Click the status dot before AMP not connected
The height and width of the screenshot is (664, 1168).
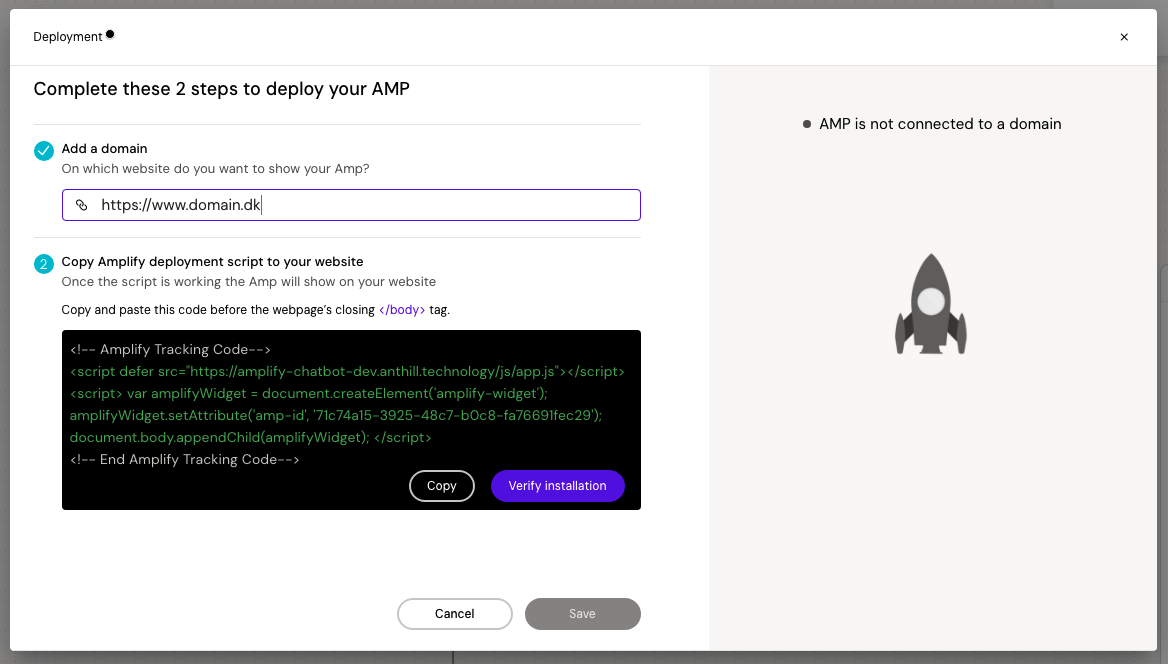[x=807, y=124]
